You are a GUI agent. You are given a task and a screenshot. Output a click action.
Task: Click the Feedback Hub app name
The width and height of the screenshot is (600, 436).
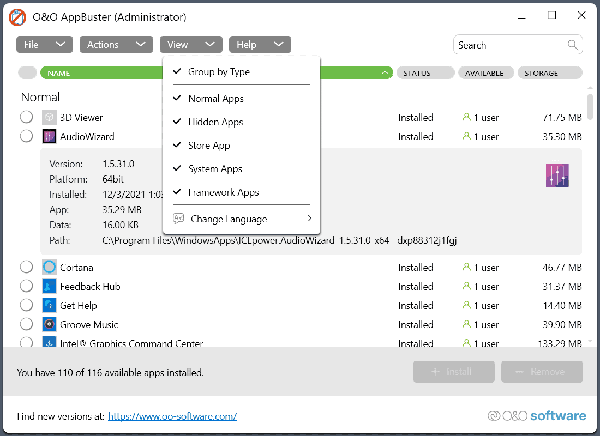pos(90,286)
